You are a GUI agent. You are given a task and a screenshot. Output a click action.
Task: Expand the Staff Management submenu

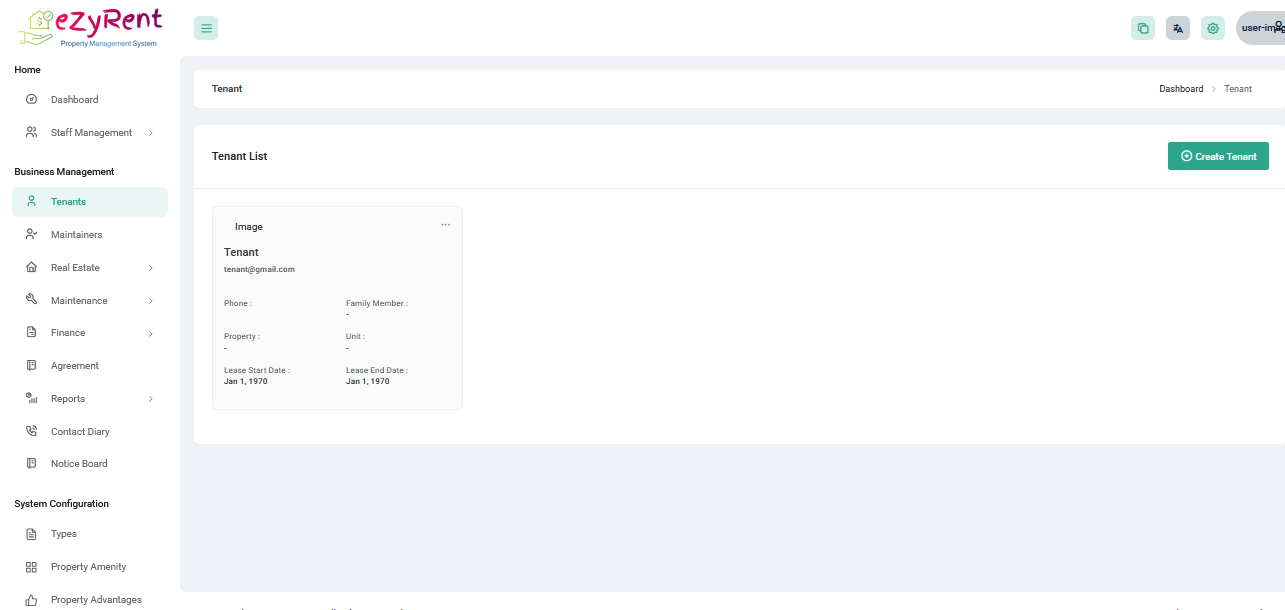[150, 133]
